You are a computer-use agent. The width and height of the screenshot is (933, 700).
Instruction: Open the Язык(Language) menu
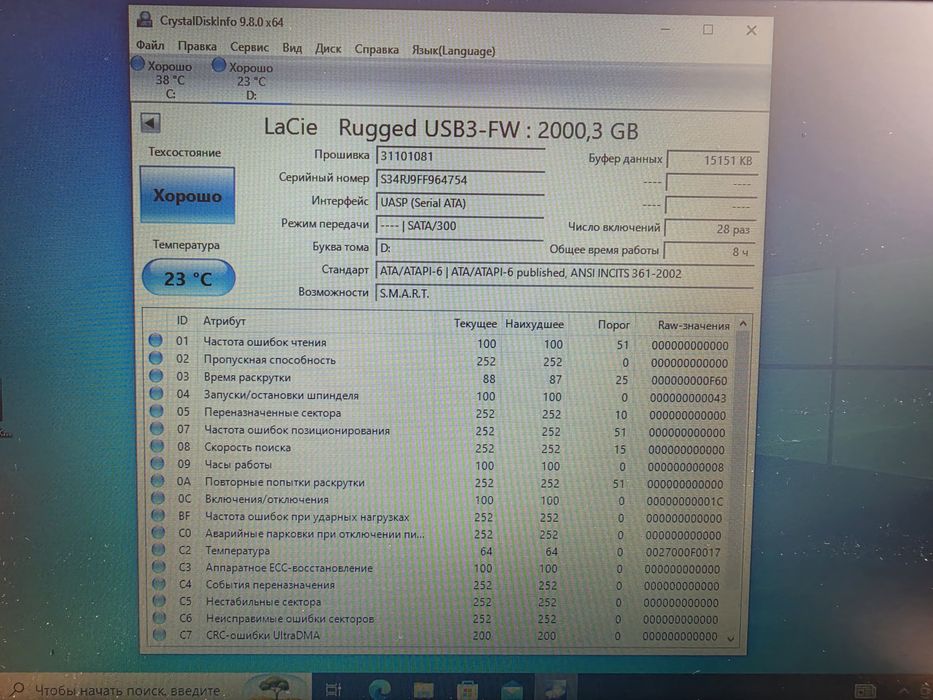point(453,51)
